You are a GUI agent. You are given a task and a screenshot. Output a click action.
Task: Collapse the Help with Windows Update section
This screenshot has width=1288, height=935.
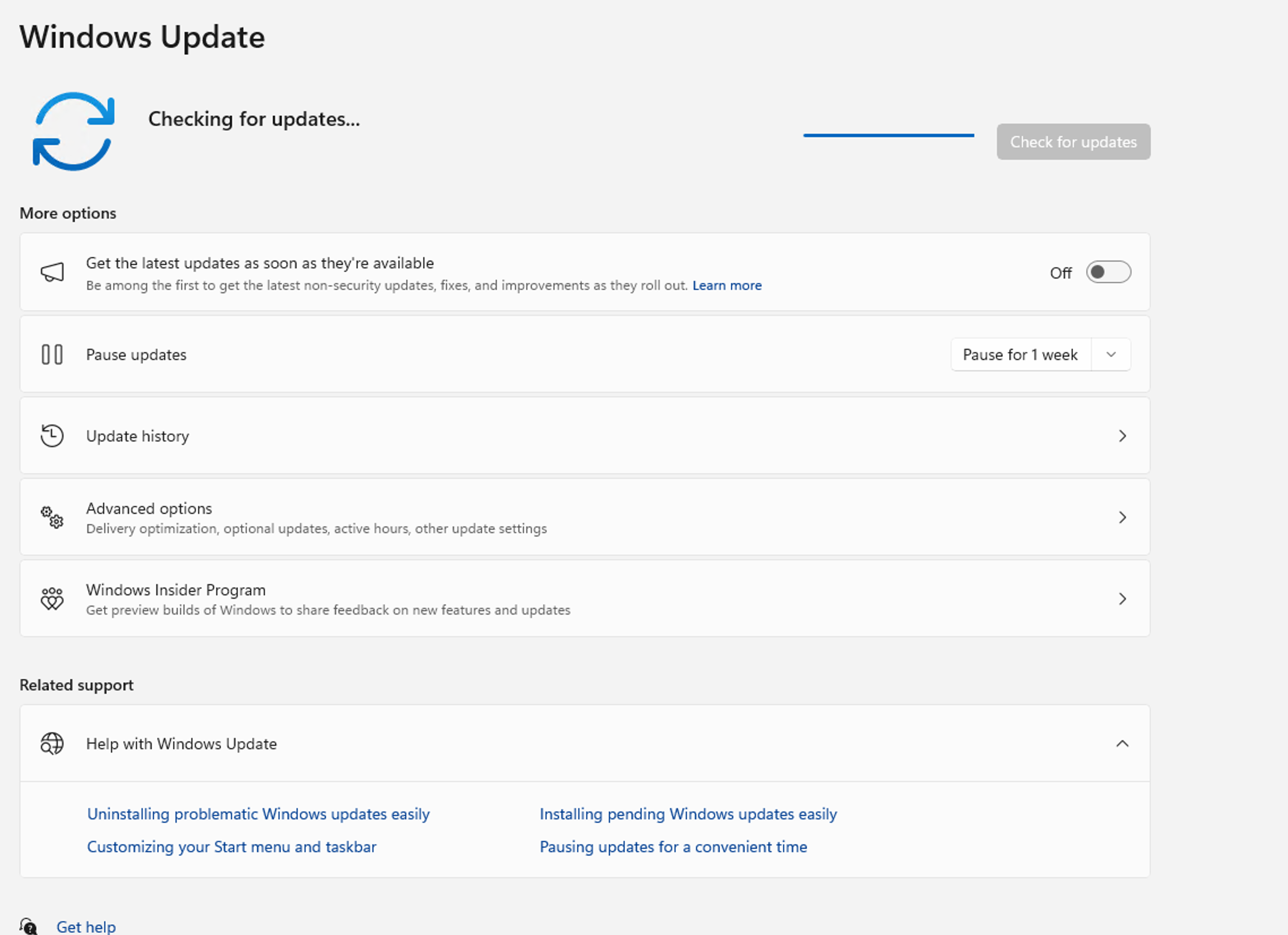click(1122, 744)
